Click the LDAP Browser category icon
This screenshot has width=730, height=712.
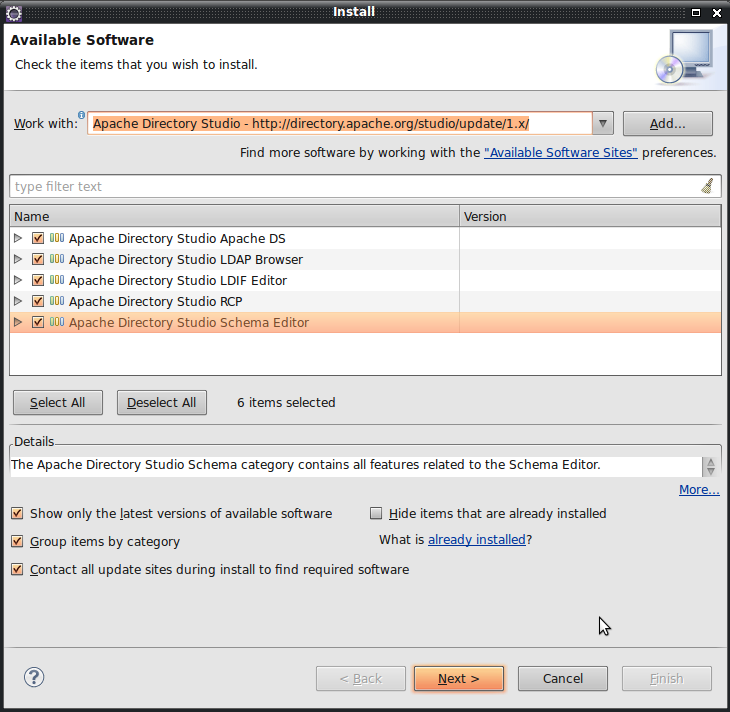(57, 260)
